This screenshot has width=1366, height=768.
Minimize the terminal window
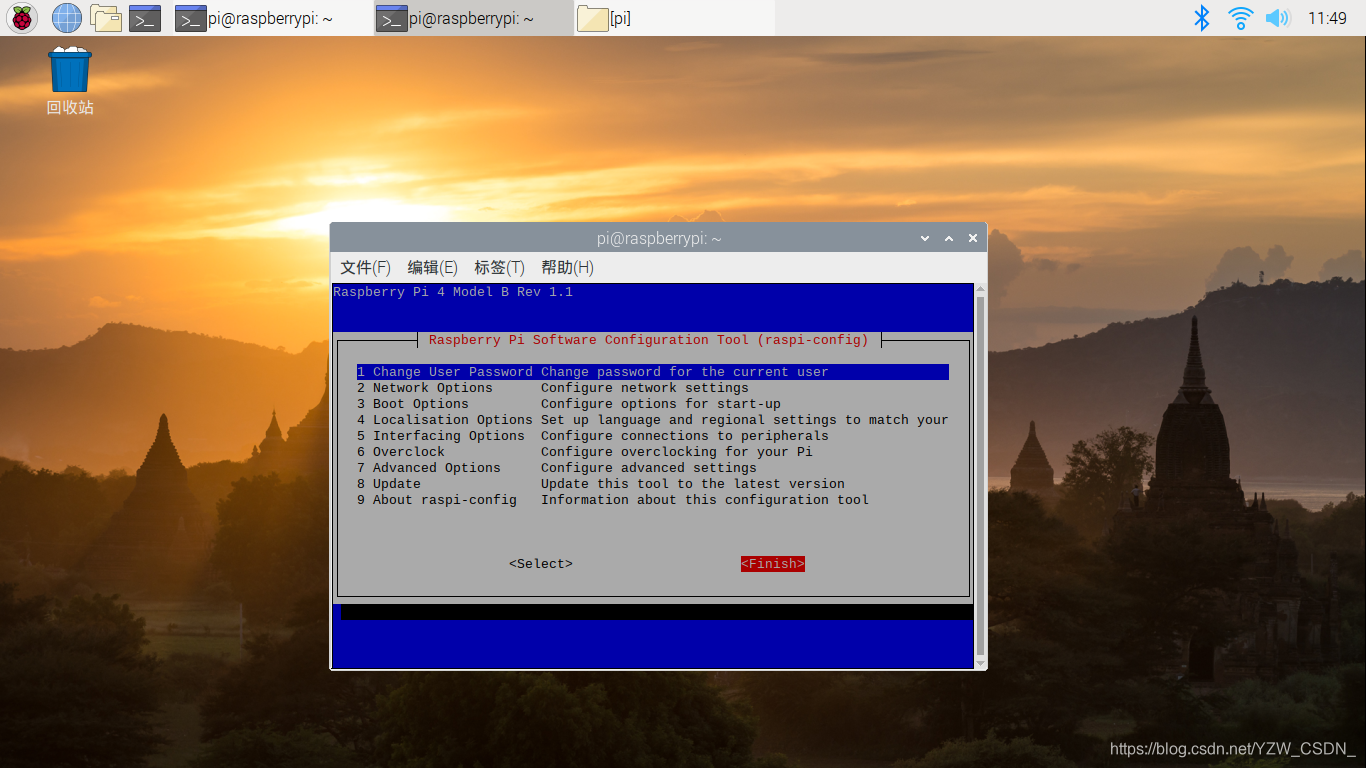927,238
